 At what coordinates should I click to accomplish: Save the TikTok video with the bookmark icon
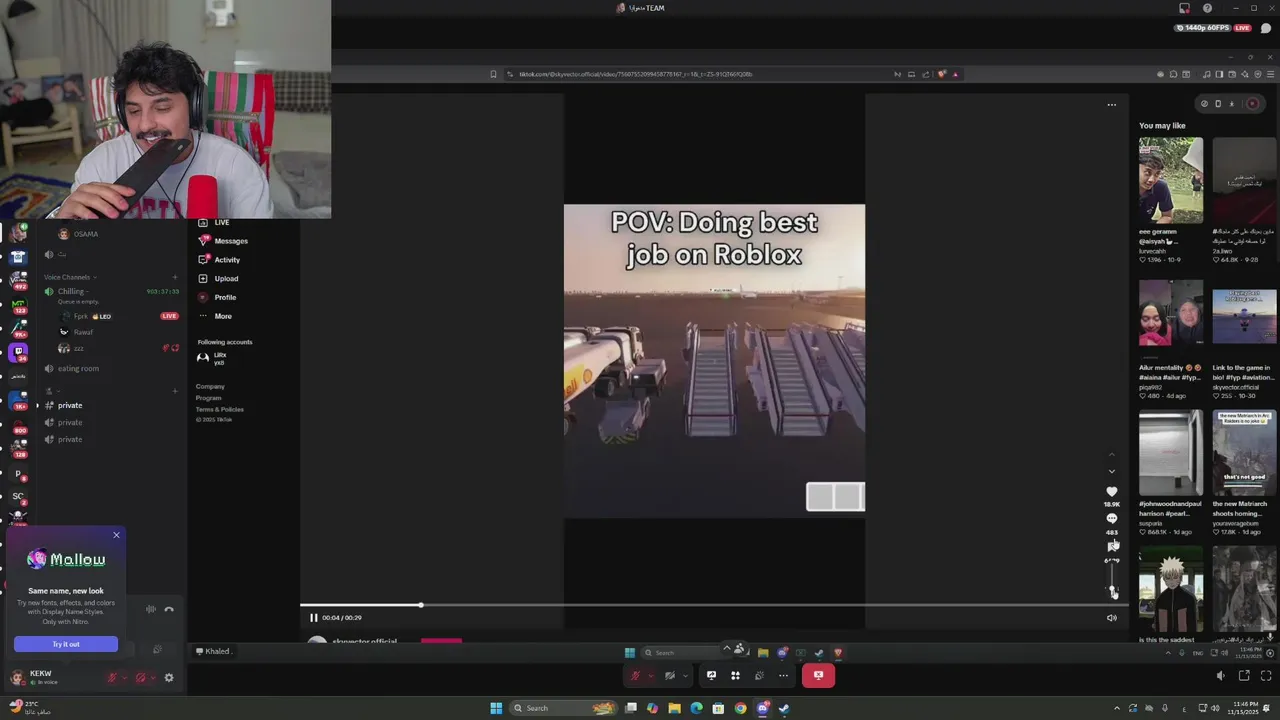click(x=1112, y=546)
